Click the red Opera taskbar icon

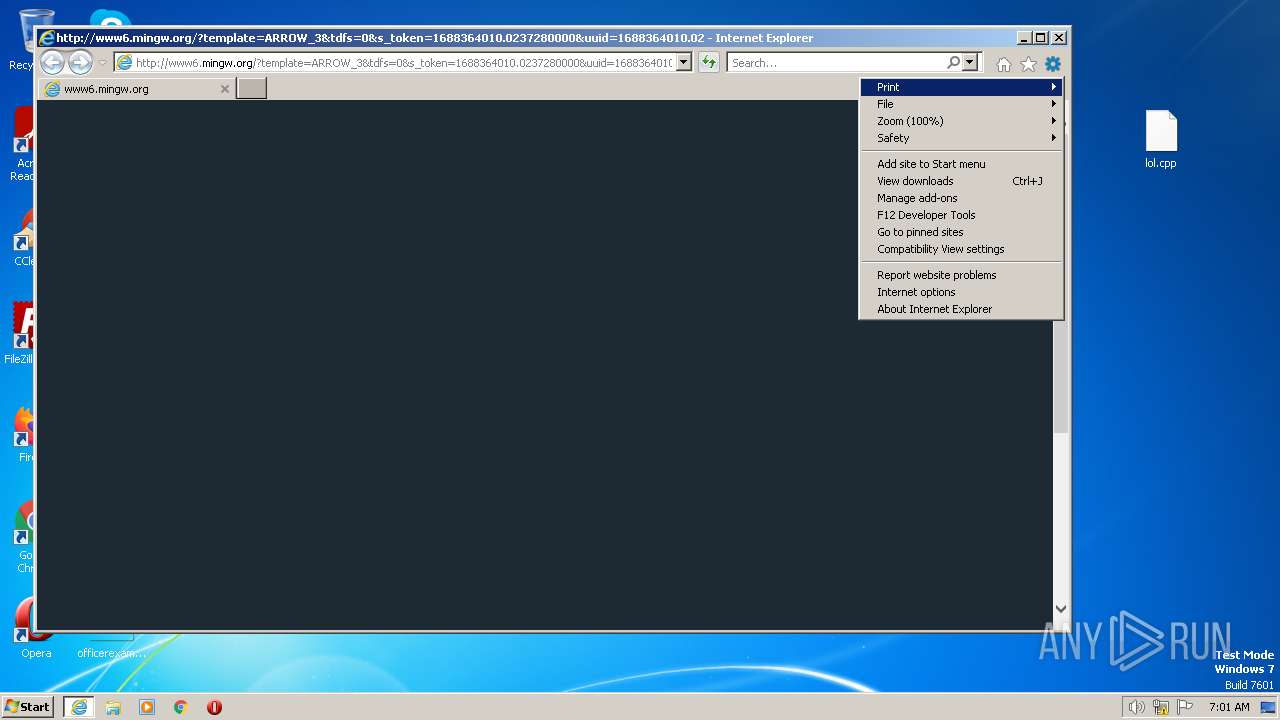coord(214,707)
